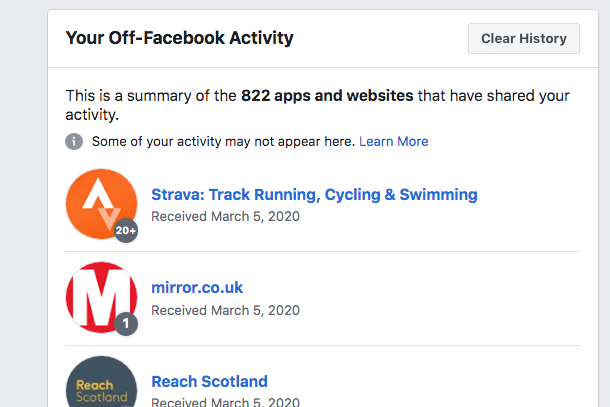Click 'Some of your activity may not appear here'

pos(223,142)
